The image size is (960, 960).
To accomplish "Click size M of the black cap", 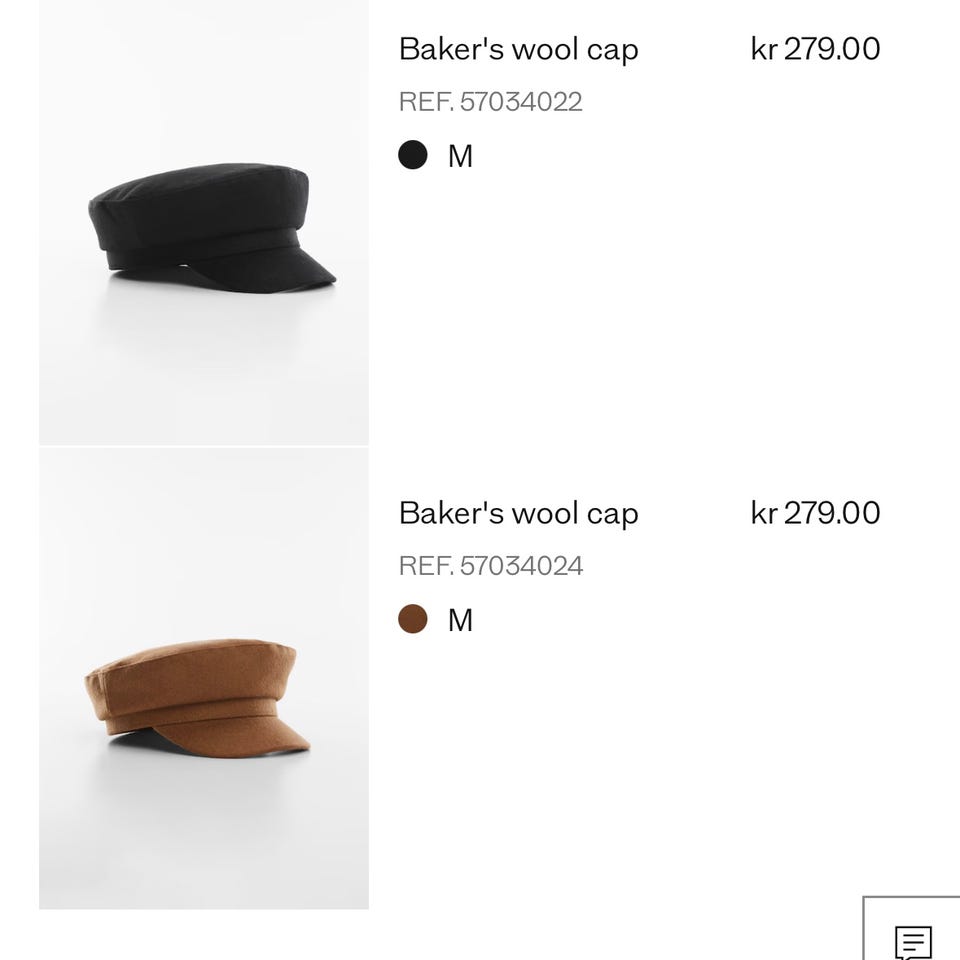I will (460, 156).
